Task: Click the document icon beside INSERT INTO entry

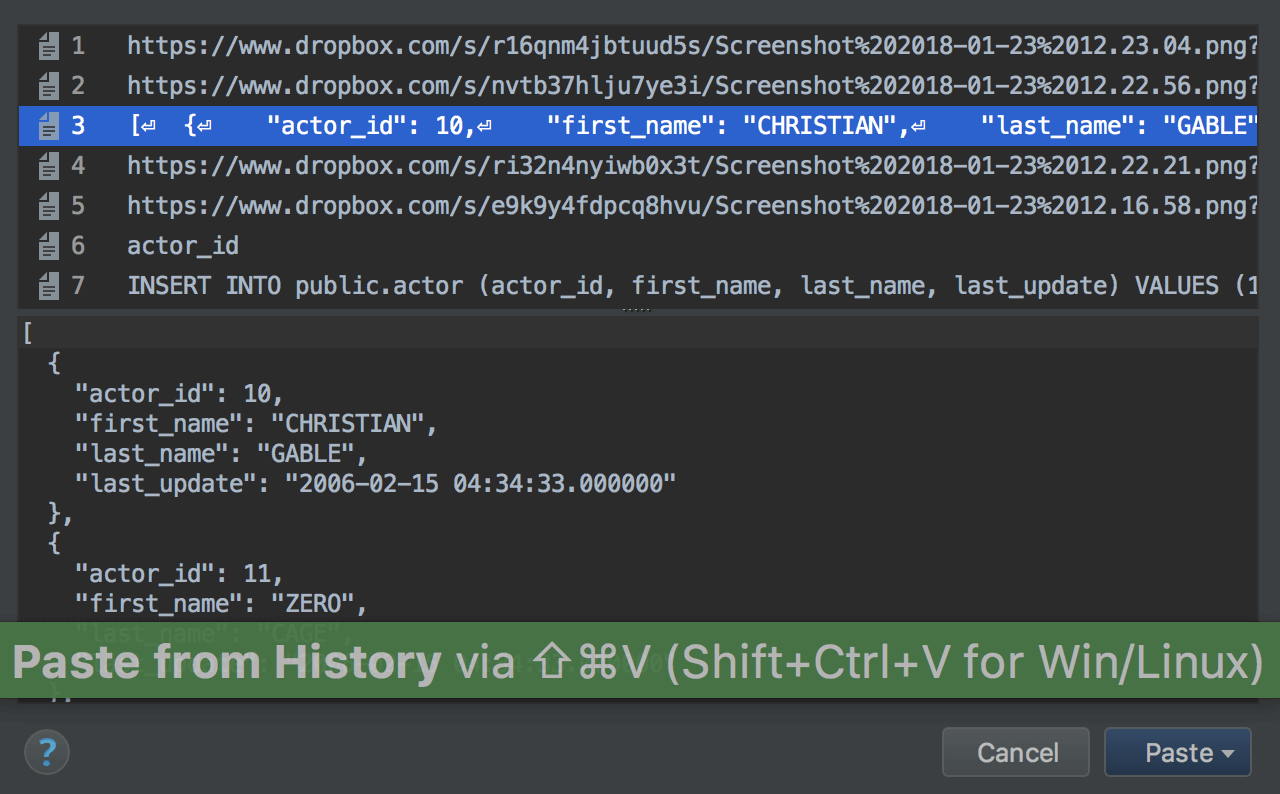Action: click(x=48, y=287)
